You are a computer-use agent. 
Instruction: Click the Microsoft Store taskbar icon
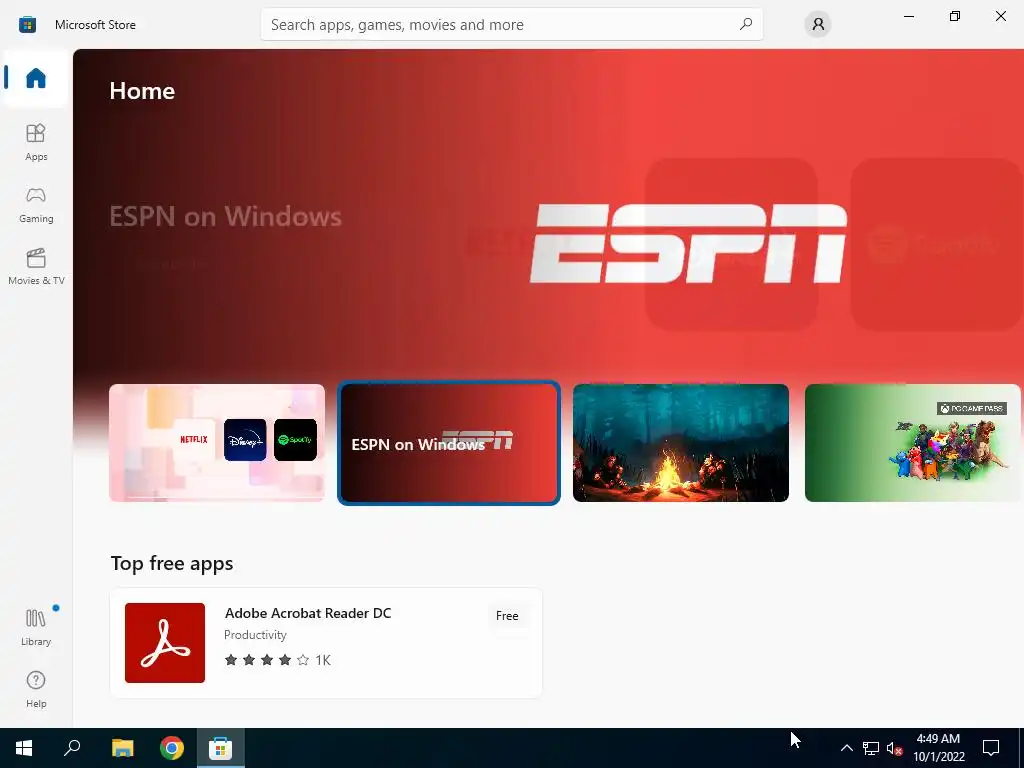point(221,748)
